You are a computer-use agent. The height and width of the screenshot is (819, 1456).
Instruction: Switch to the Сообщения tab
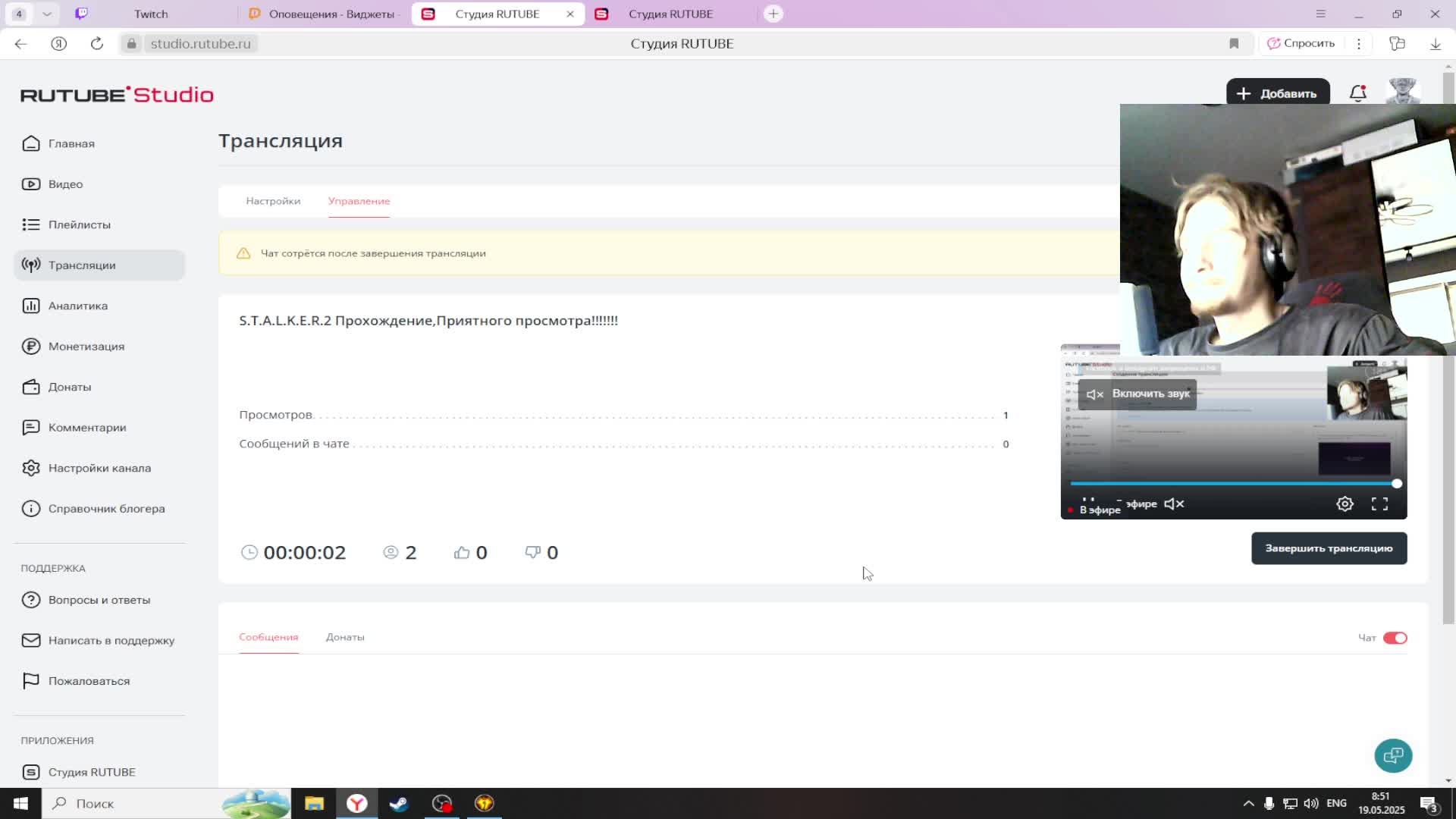click(x=268, y=637)
